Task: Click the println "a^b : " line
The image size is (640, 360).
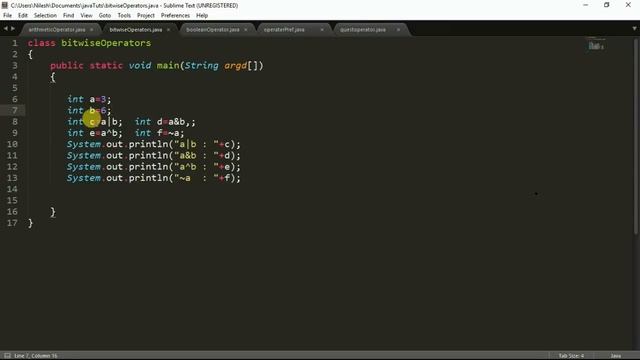Action: pos(154,167)
